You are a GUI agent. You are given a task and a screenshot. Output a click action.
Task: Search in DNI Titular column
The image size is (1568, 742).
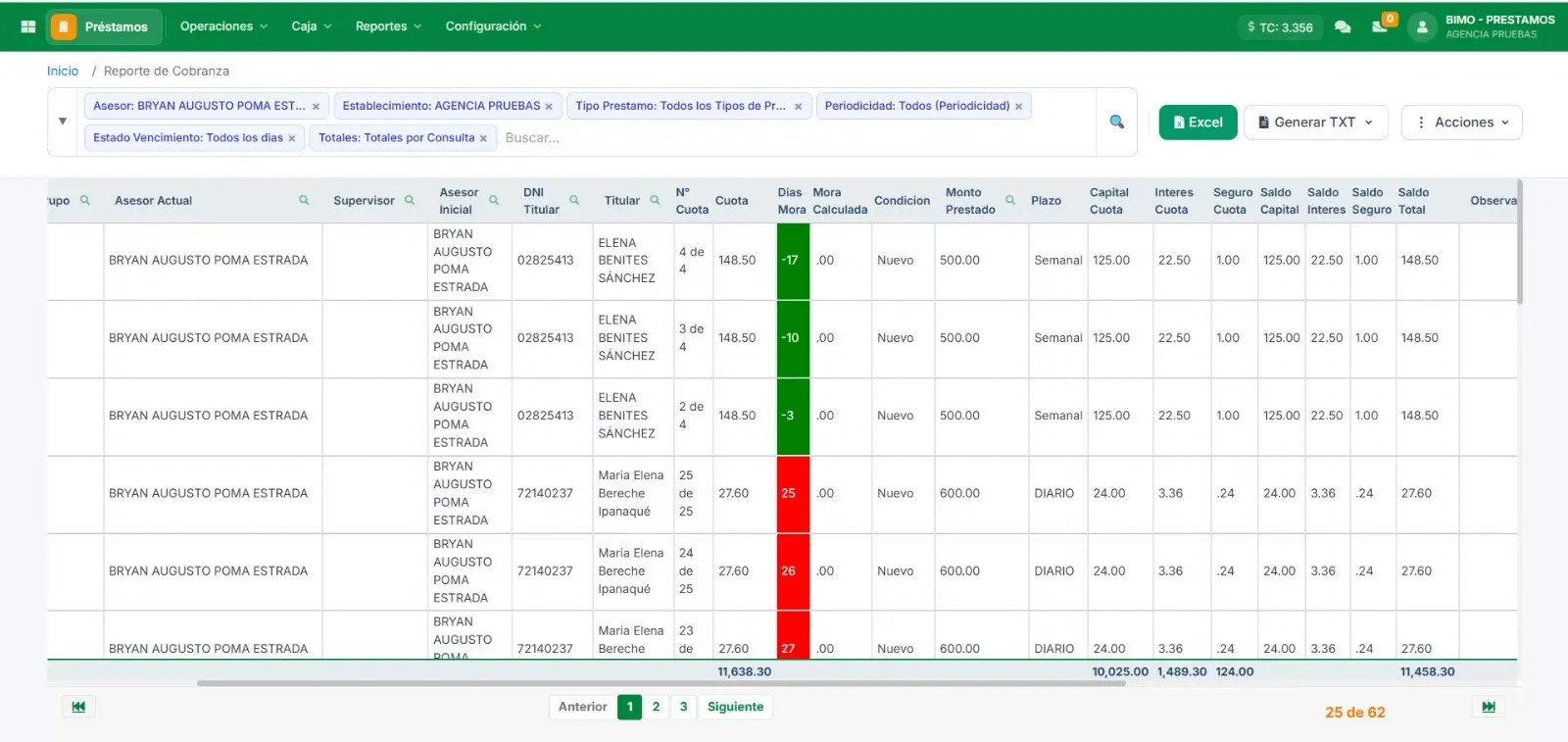click(574, 200)
